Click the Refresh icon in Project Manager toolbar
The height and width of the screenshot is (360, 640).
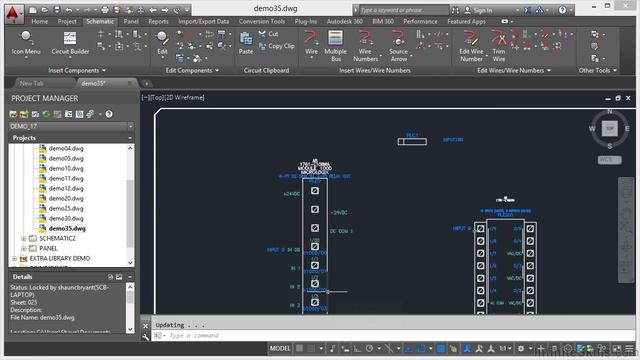click(46, 114)
